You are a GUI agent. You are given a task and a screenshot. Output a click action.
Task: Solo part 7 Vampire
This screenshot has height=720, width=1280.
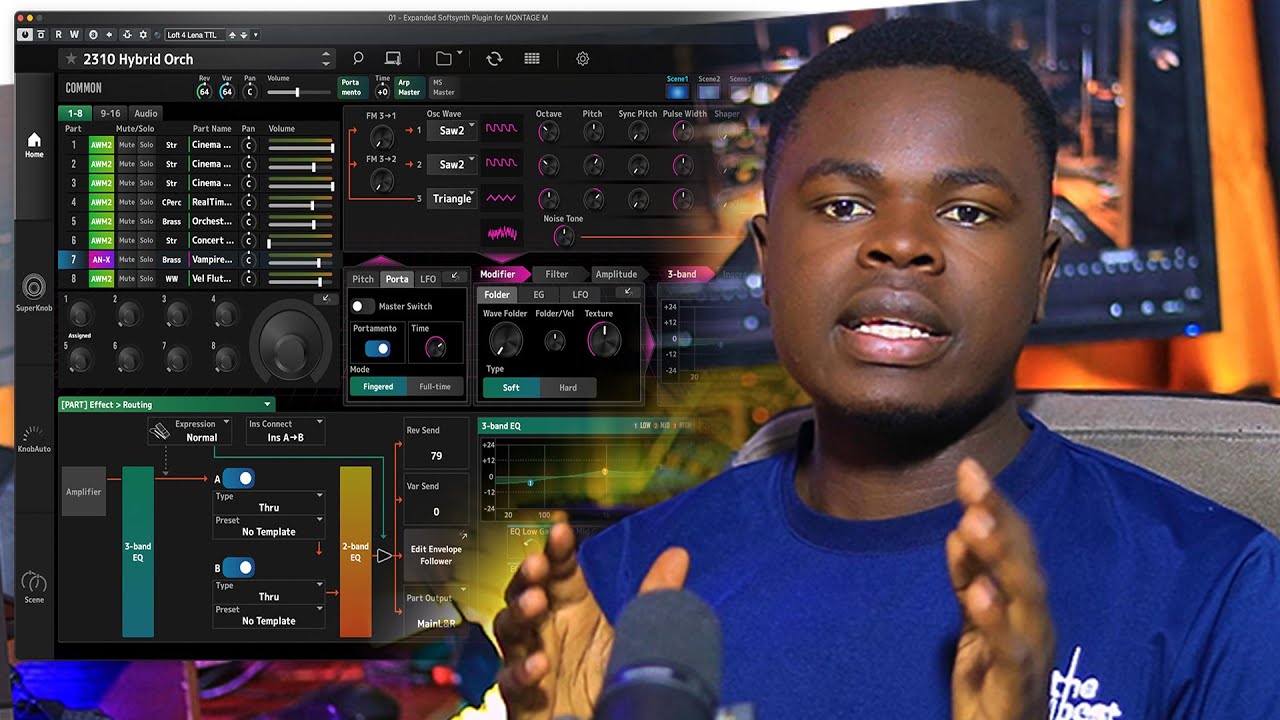146,260
